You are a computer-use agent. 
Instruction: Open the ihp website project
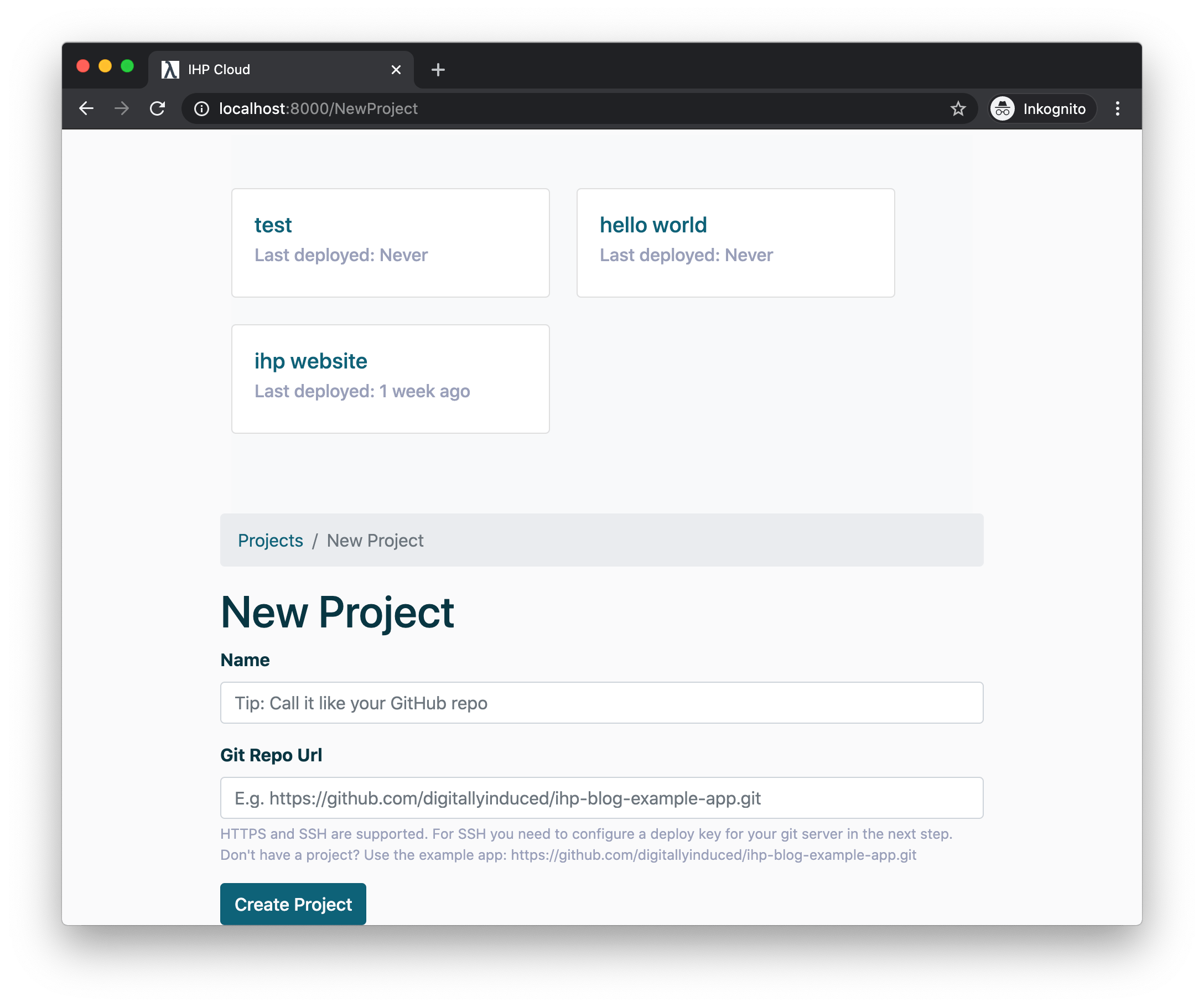(x=310, y=361)
